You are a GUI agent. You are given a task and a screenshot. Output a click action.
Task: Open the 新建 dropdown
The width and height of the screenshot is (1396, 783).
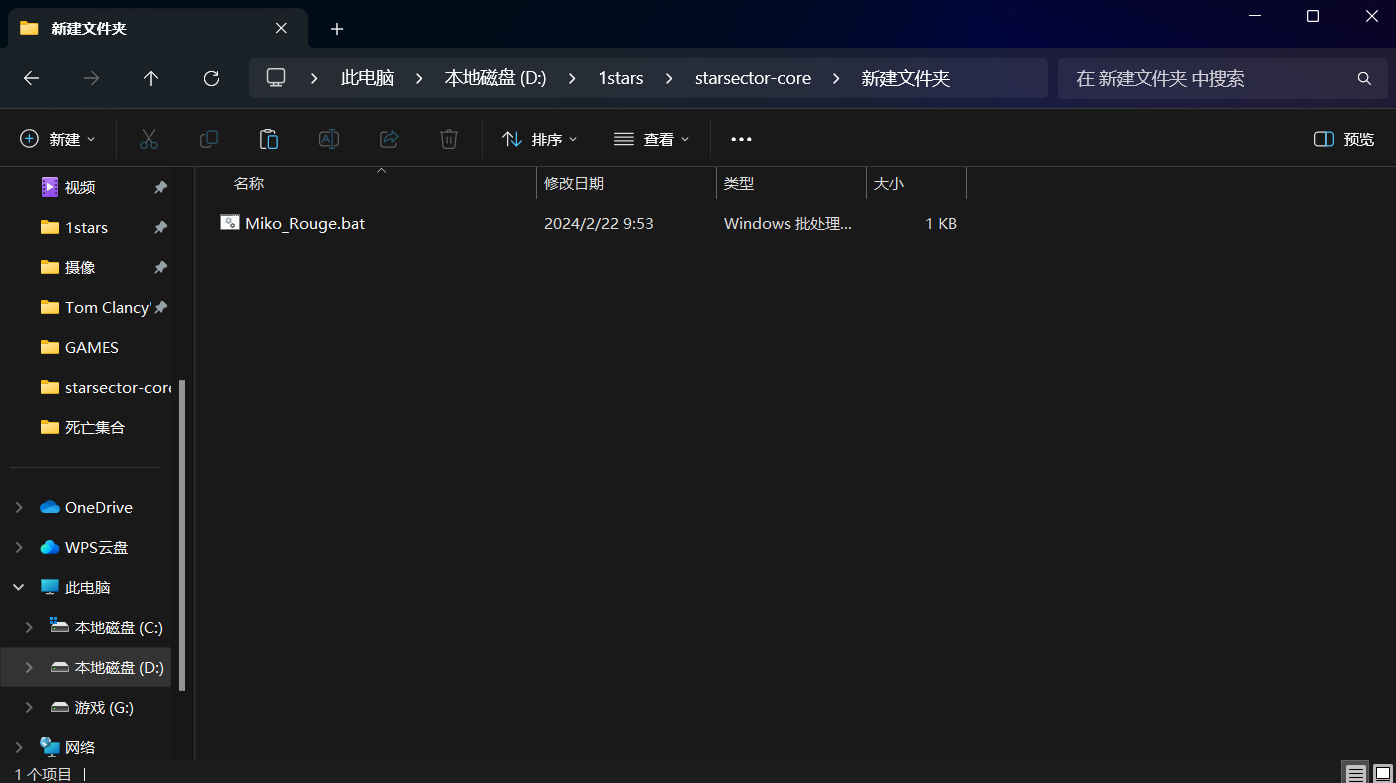pyautogui.click(x=58, y=139)
